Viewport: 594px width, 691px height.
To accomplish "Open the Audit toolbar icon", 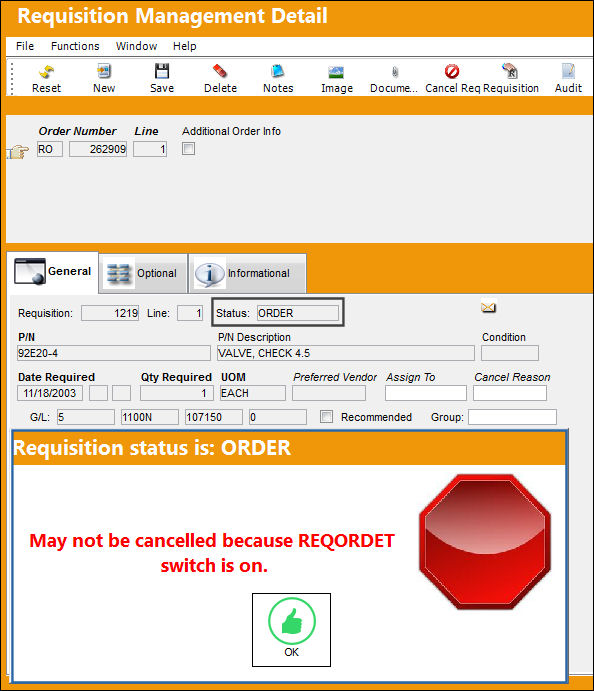I will pyautogui.click(x=568, y=71).
